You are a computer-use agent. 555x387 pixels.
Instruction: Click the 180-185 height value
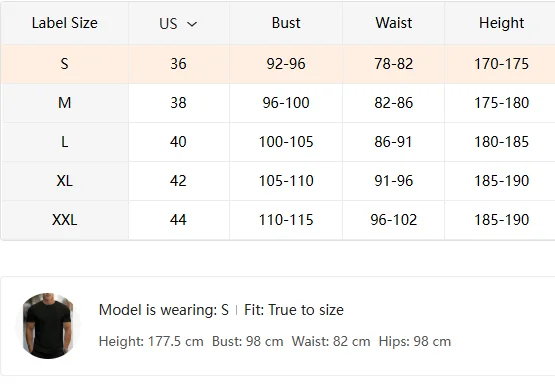tap(501, 142)
